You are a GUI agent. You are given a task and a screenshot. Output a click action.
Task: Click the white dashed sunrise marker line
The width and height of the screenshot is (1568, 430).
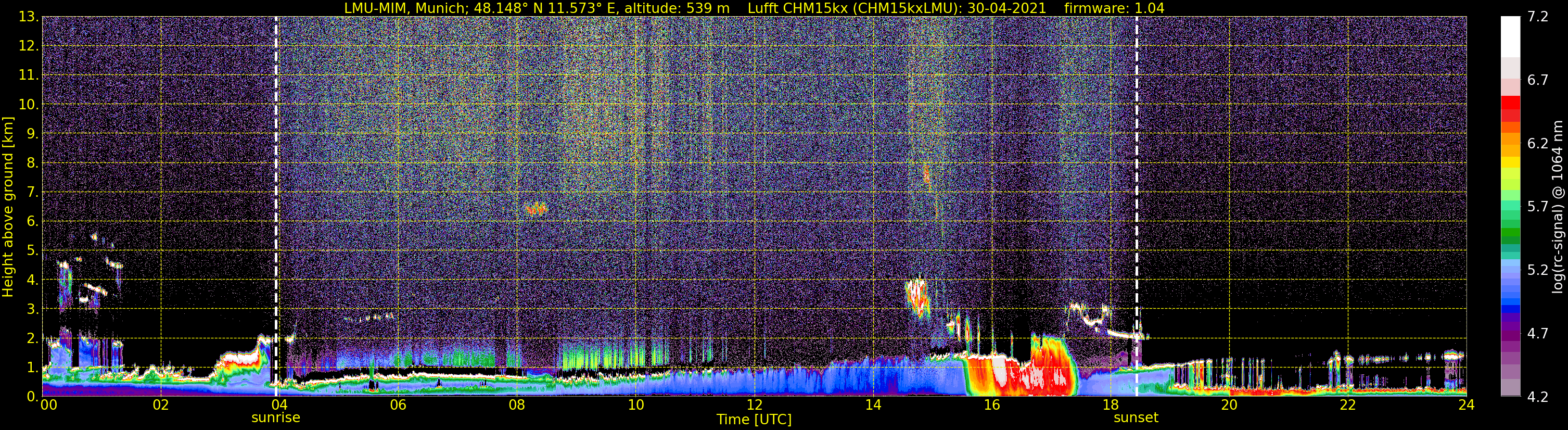coord(276,206)
